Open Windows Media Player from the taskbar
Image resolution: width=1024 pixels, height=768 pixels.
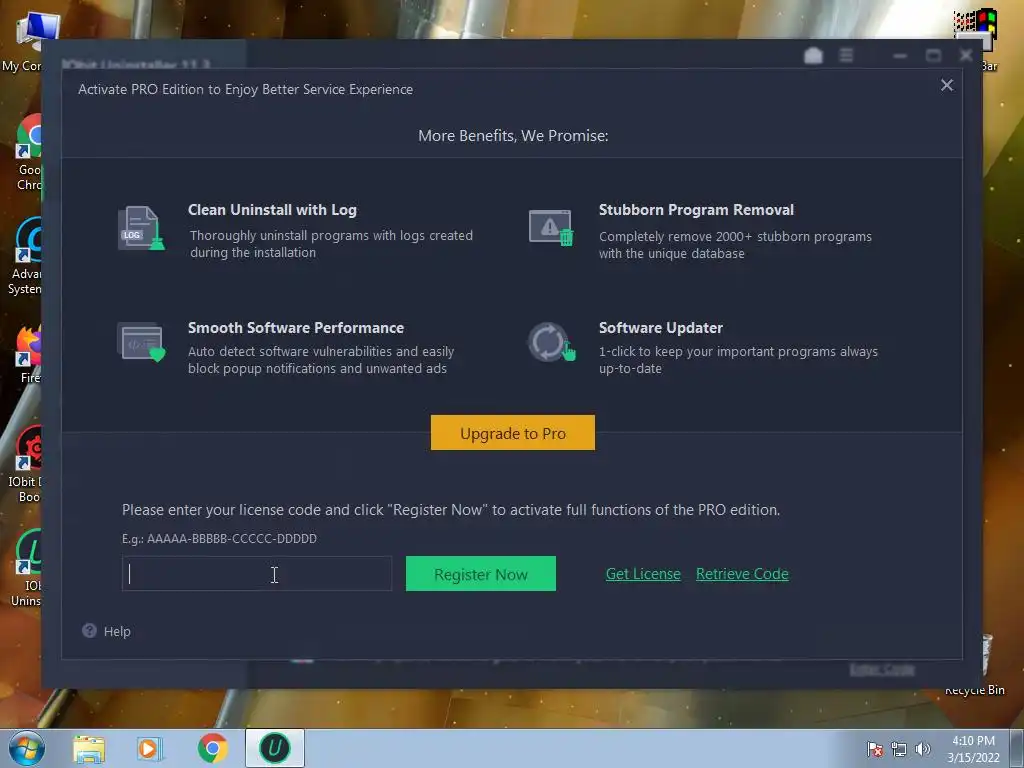point(150,748)
